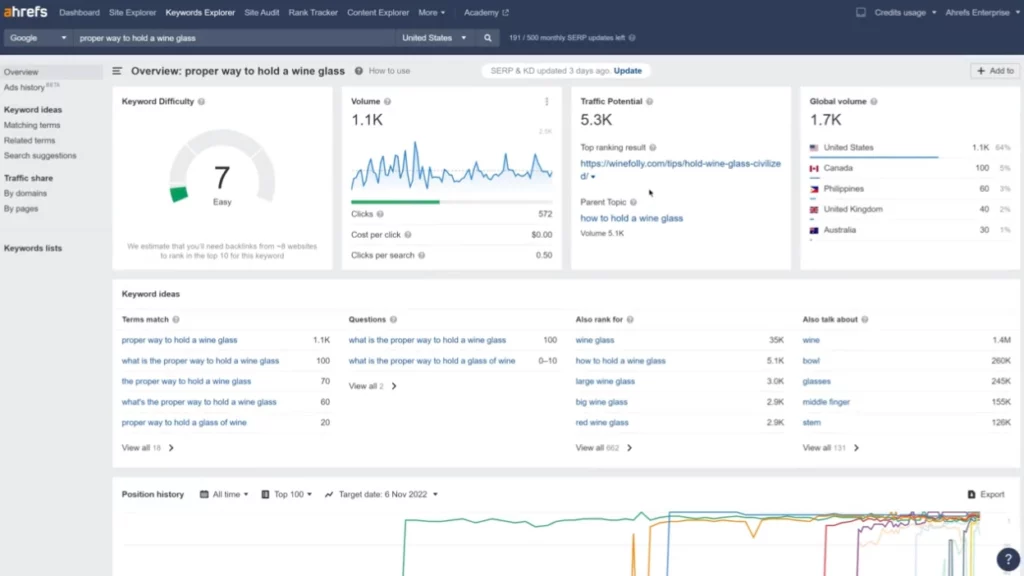The image size is (1024, 576).
Task: Click View all 2 questions
Action: coord(372,386)
